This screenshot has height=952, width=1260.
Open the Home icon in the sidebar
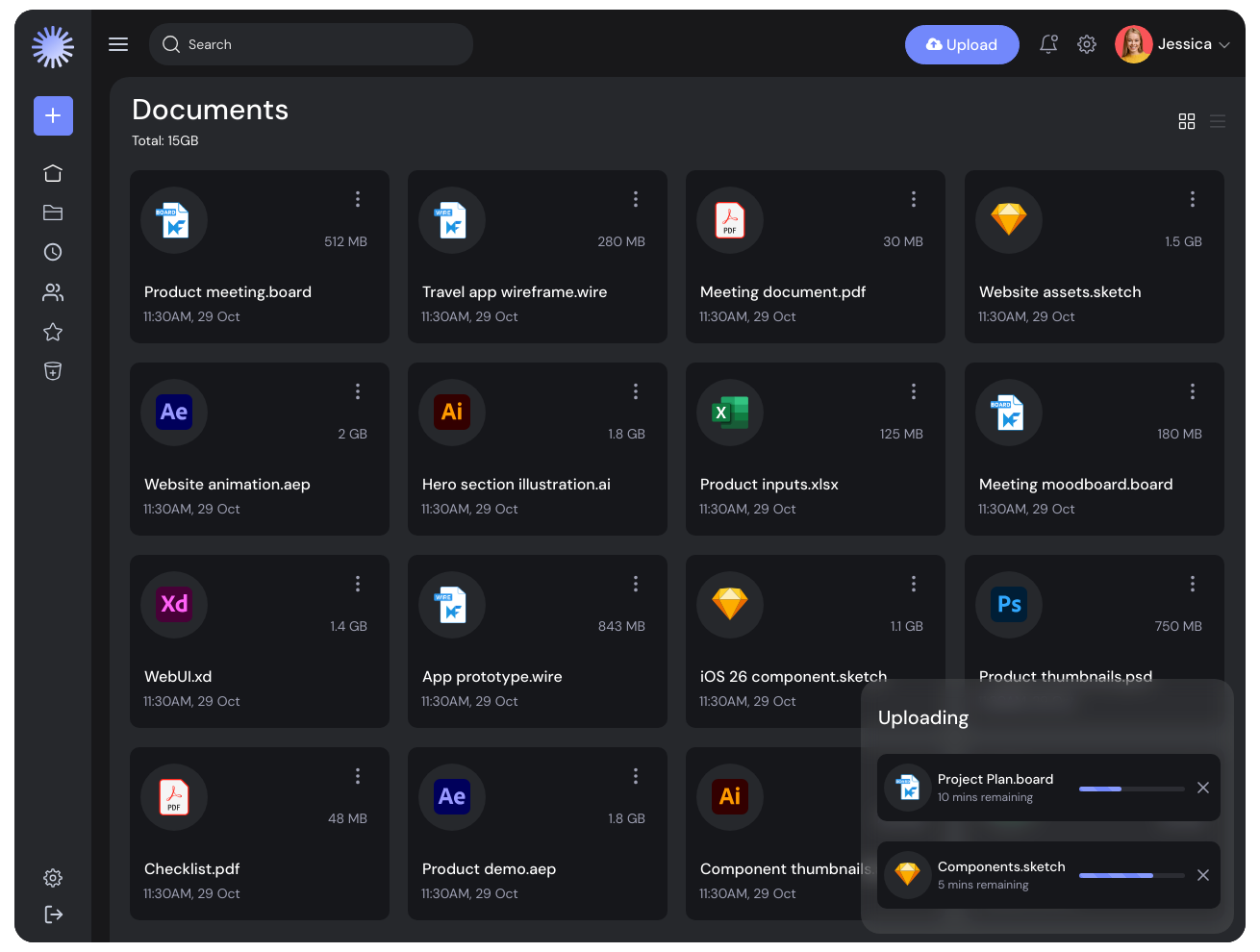pyautogui.click(x=53, y=173)
